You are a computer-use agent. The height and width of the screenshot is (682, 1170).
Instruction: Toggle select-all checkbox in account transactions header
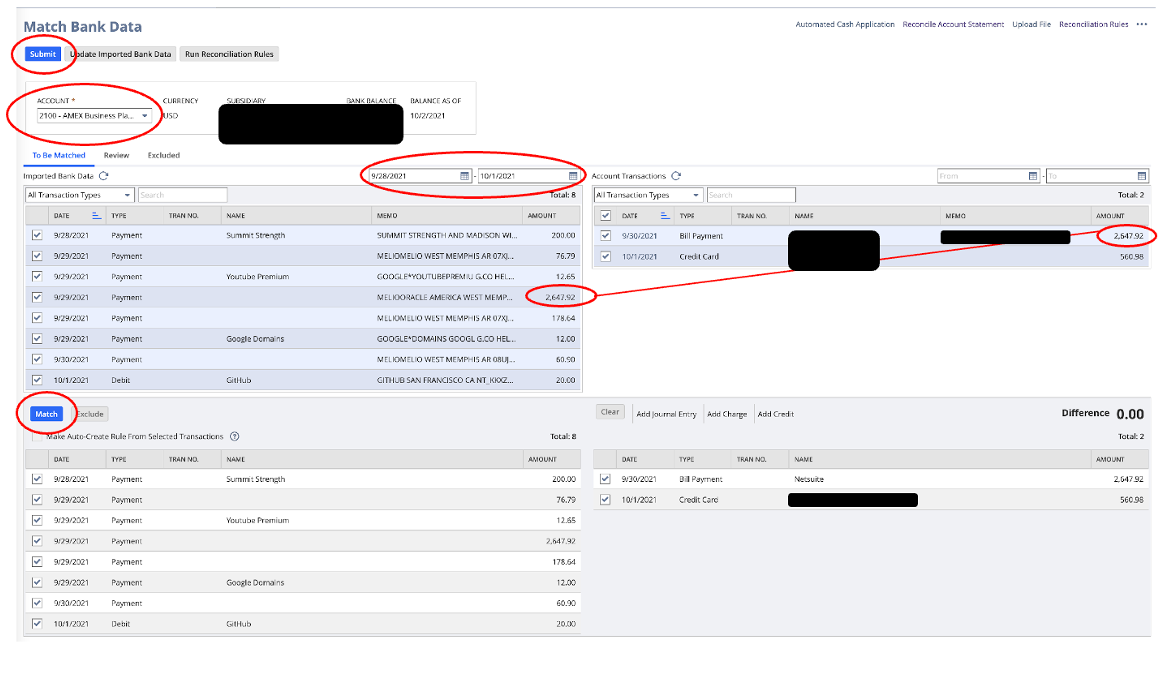point(605,216)
